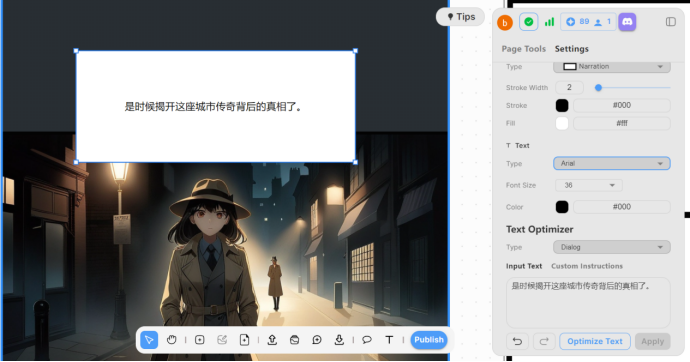
Task: Open the credits counter showing 89
Action: click(578, 22)
